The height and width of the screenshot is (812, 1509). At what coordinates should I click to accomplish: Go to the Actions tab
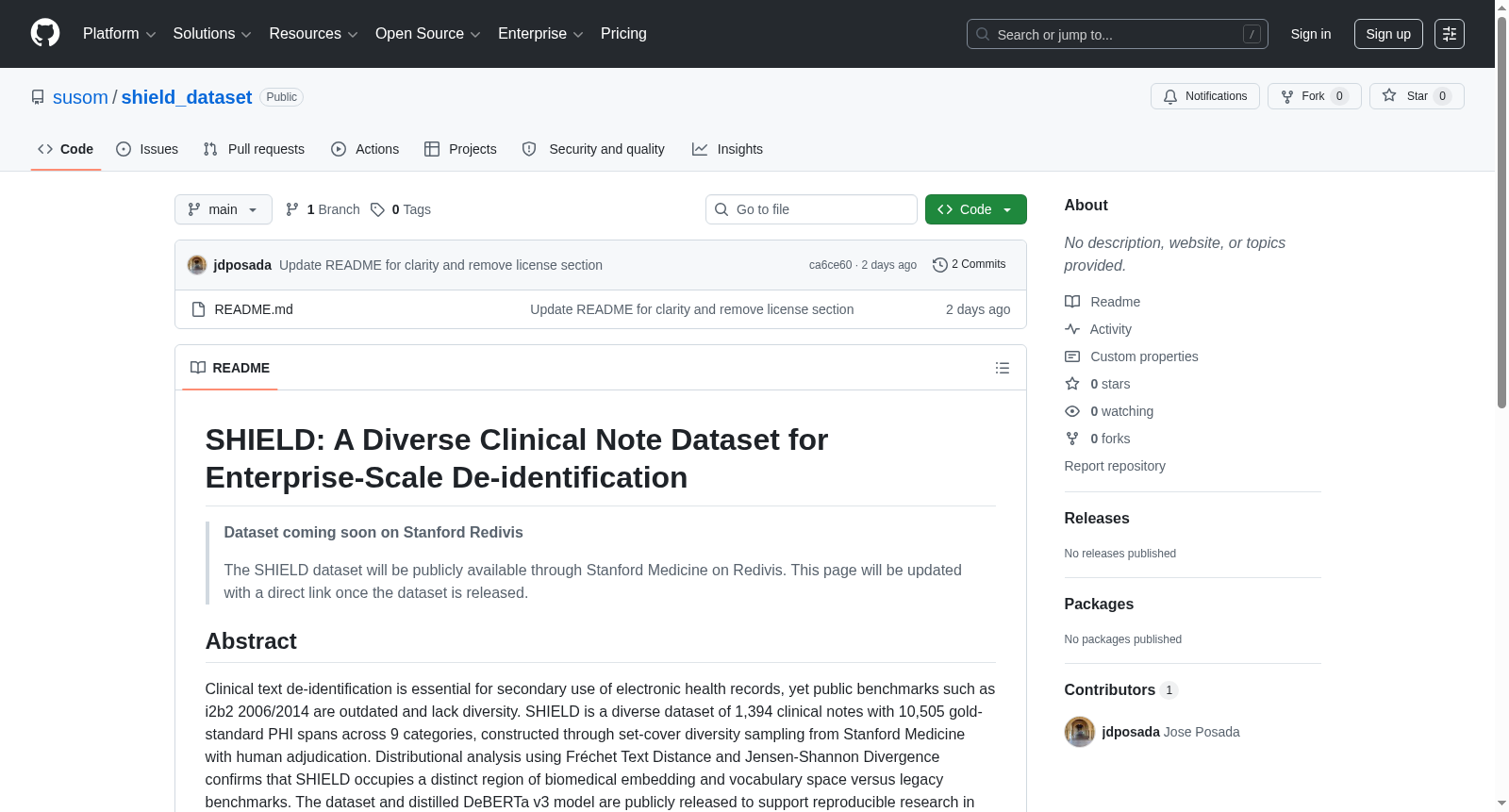point(365,149)
